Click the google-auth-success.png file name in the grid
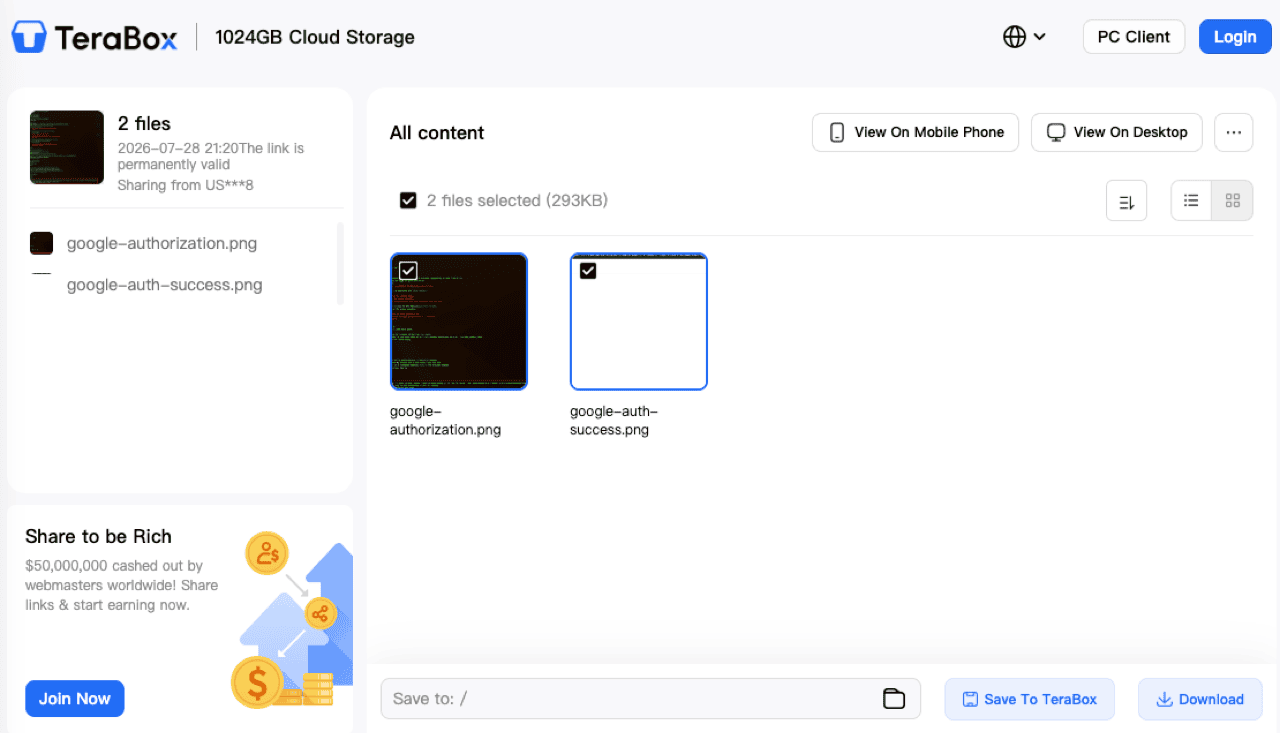 (614, 421)
